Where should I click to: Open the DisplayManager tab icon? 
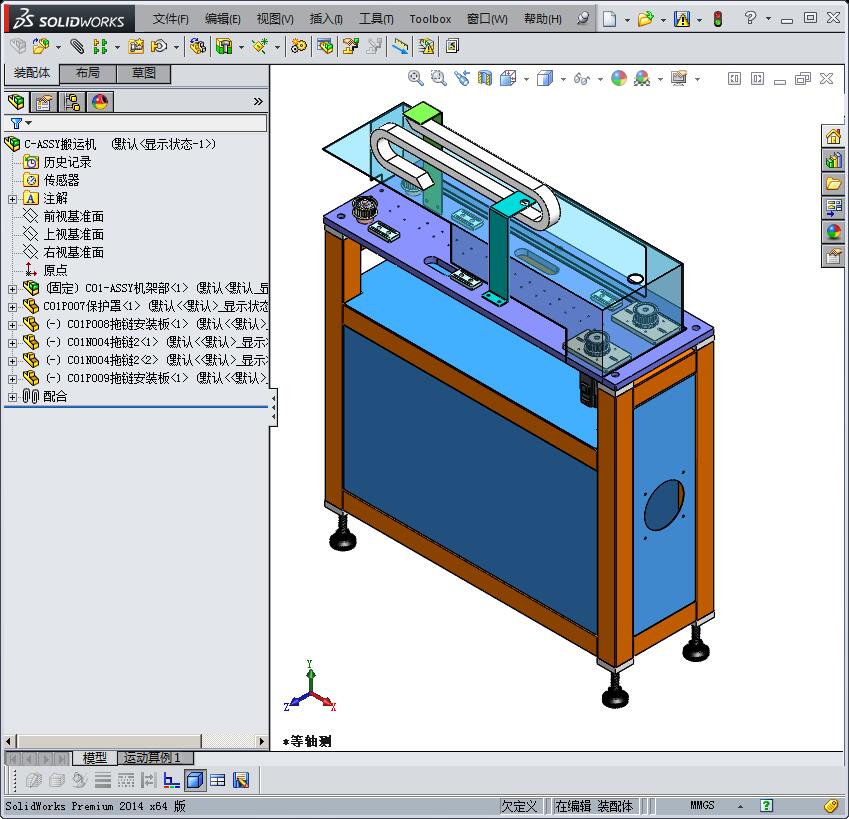[x=100, y=102]
